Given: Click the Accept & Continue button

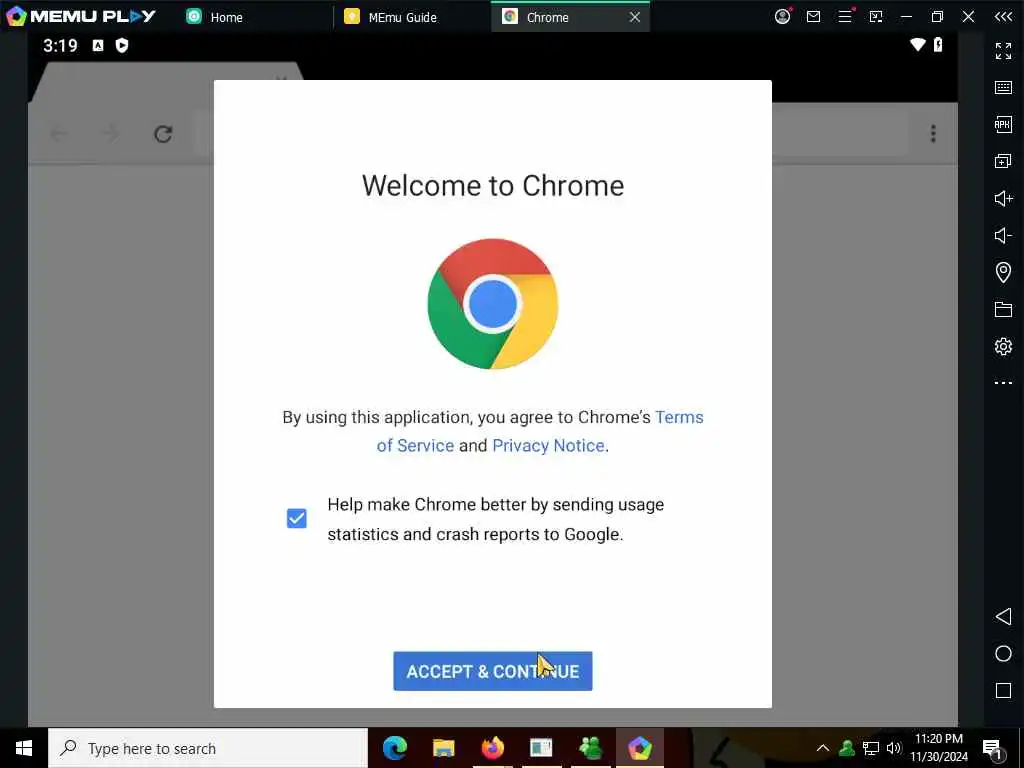Looking at the screenshot, I should point(492,671).
